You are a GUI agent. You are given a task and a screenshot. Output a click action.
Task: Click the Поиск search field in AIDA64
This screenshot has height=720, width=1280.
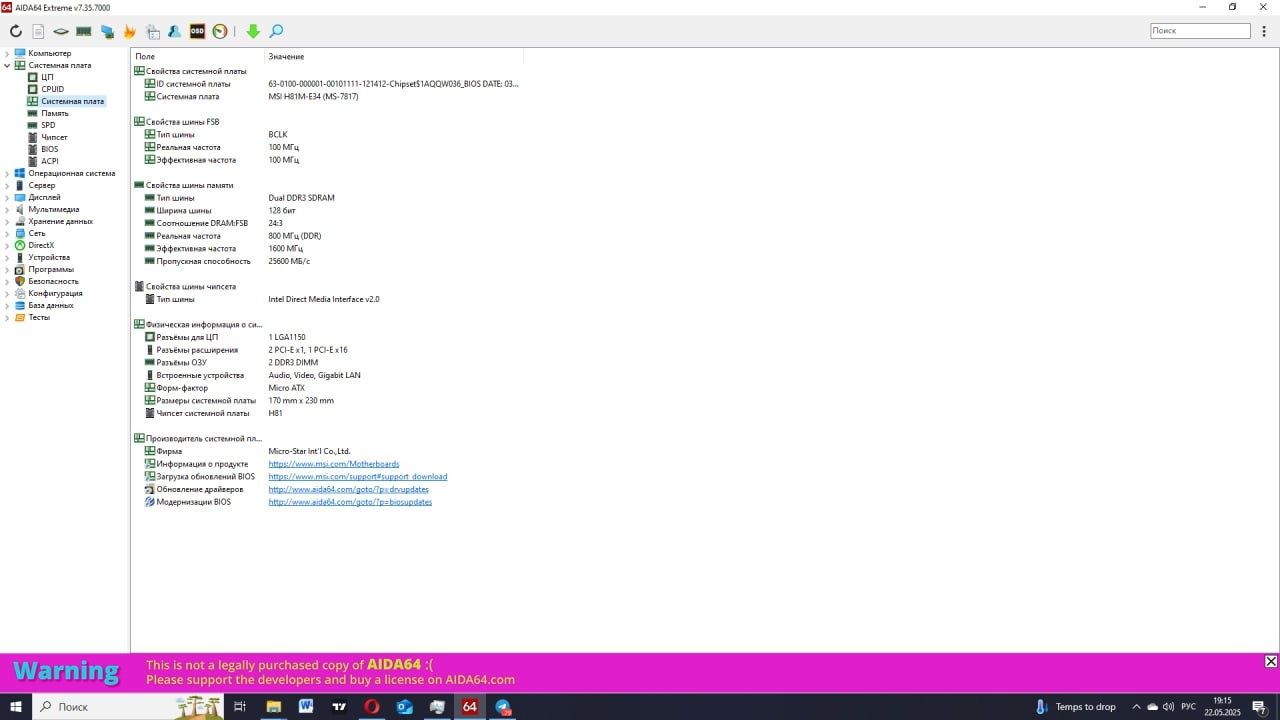click(x=1200, y=31)
